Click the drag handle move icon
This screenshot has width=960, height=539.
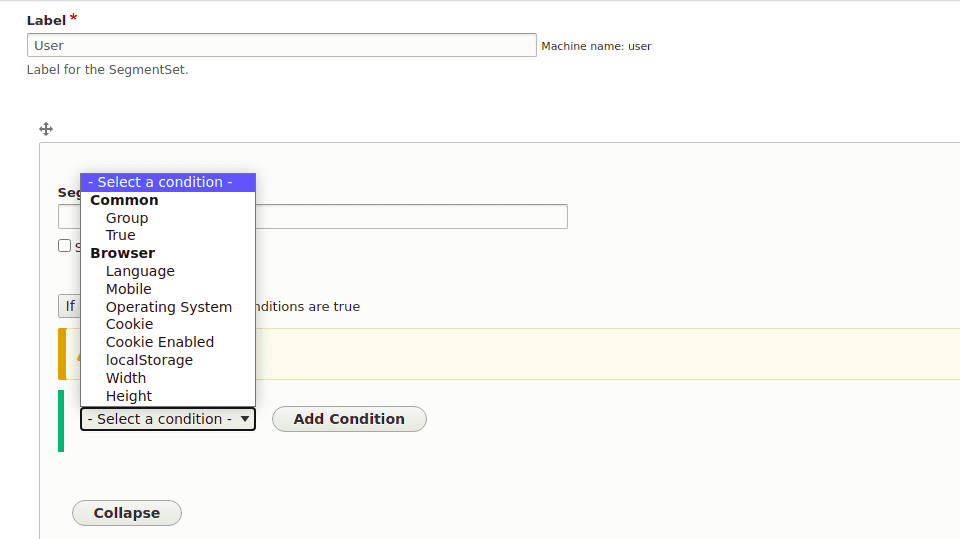(x=46, y=129)
